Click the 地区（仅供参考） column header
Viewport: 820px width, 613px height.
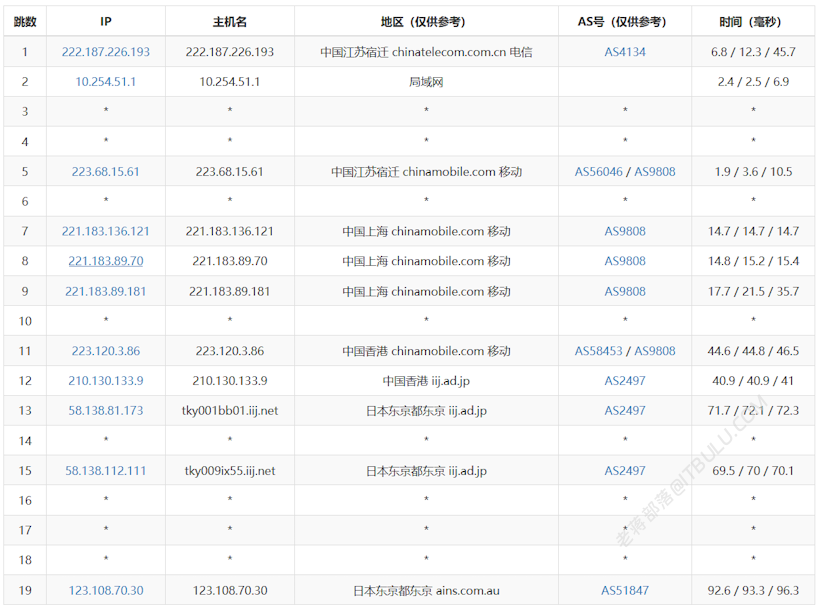pyautogui.click(x=426, y=21)
